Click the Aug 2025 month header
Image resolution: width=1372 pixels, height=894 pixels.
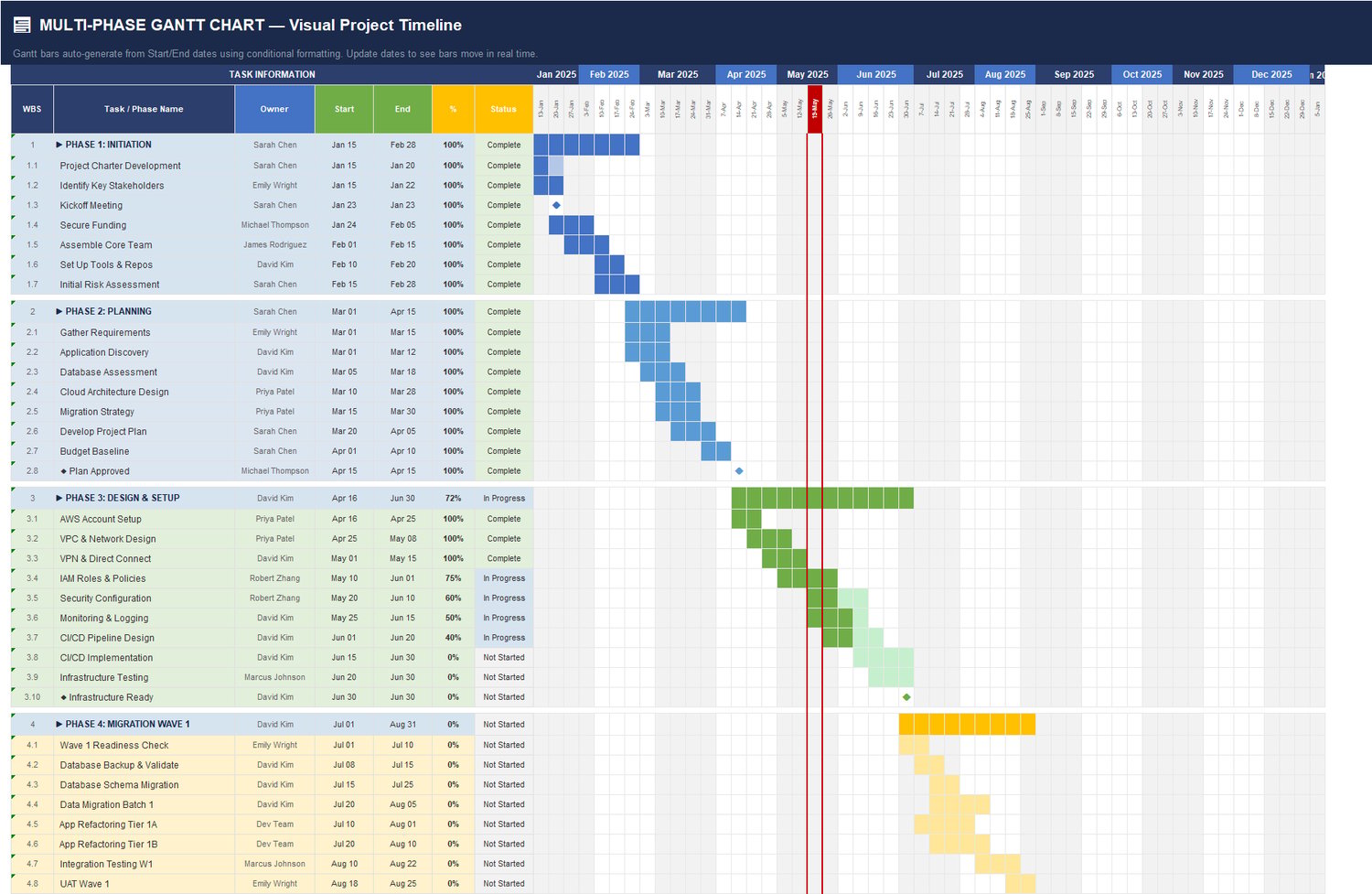point(1005,75)
